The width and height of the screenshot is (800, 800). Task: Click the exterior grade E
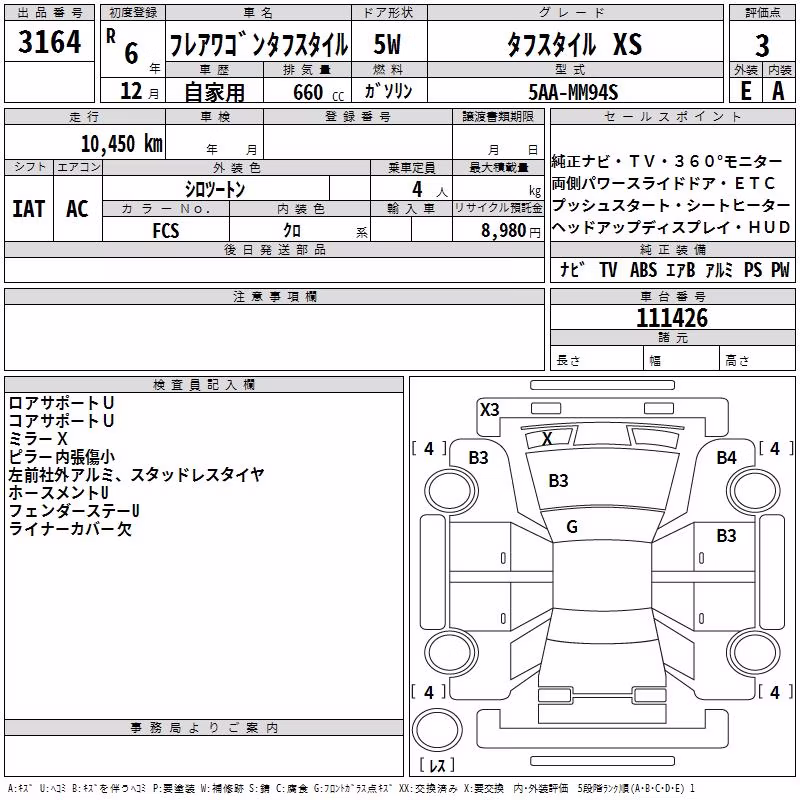(x=745, y=91)
